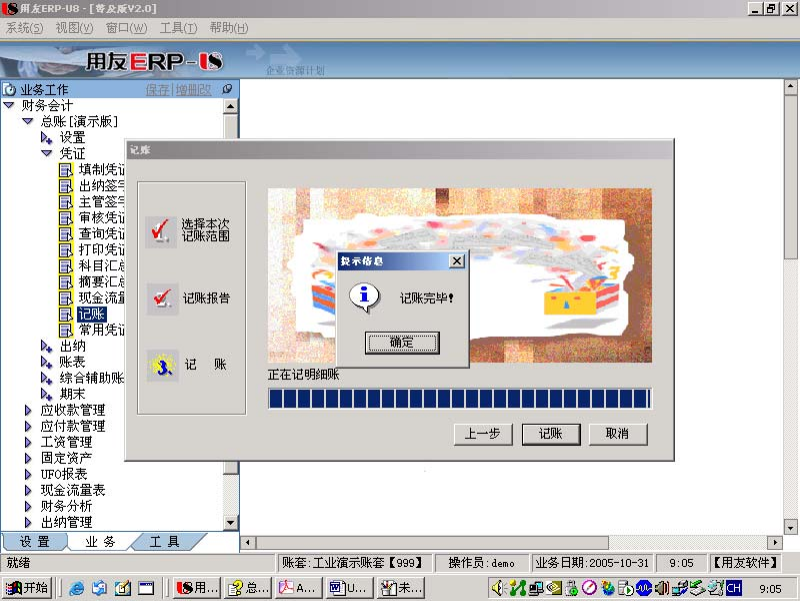
Task: Expand the 综合辅助账 tree node
Action: (46, 379)
